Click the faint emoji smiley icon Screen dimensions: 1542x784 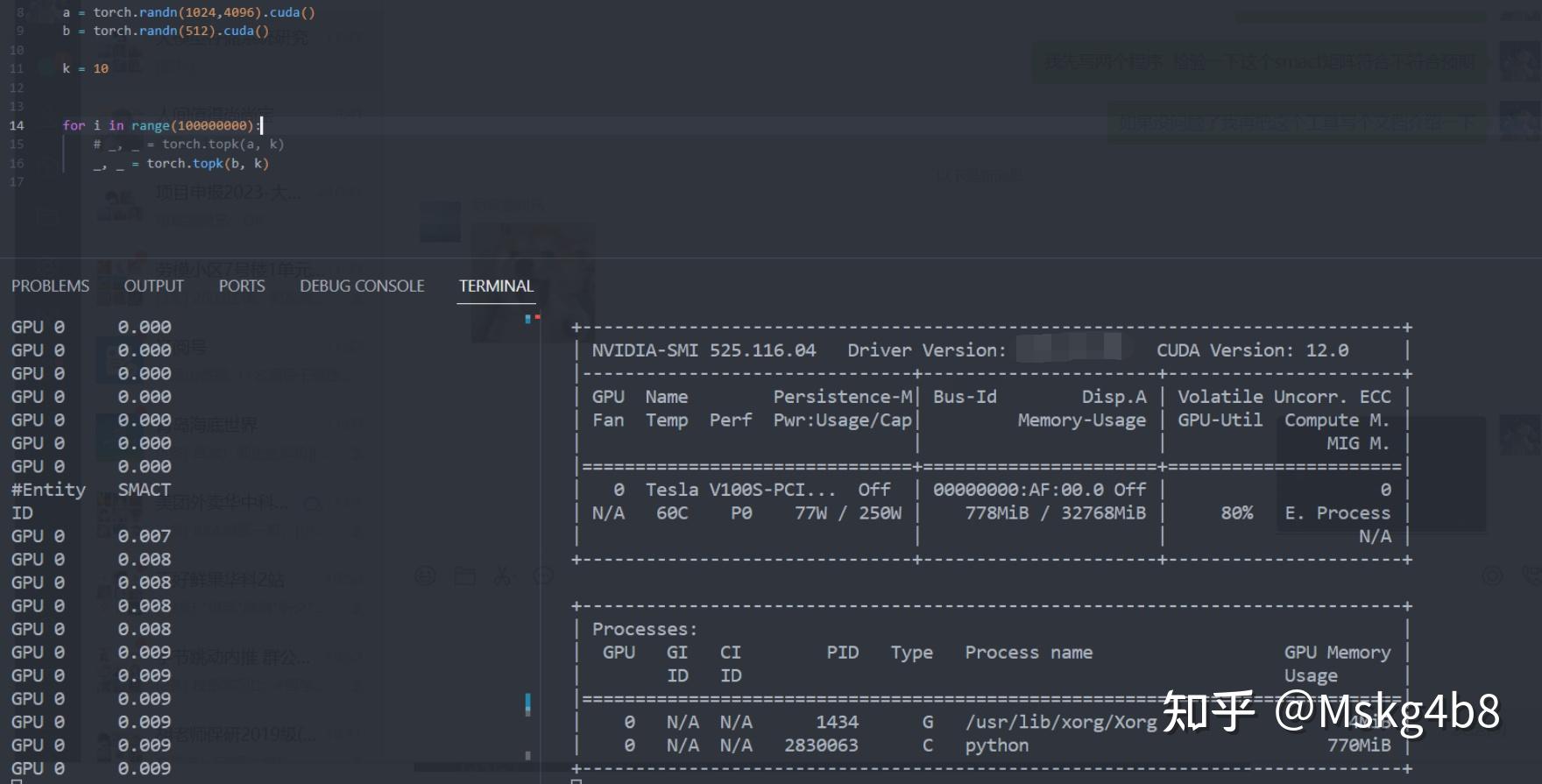(425, 576)
